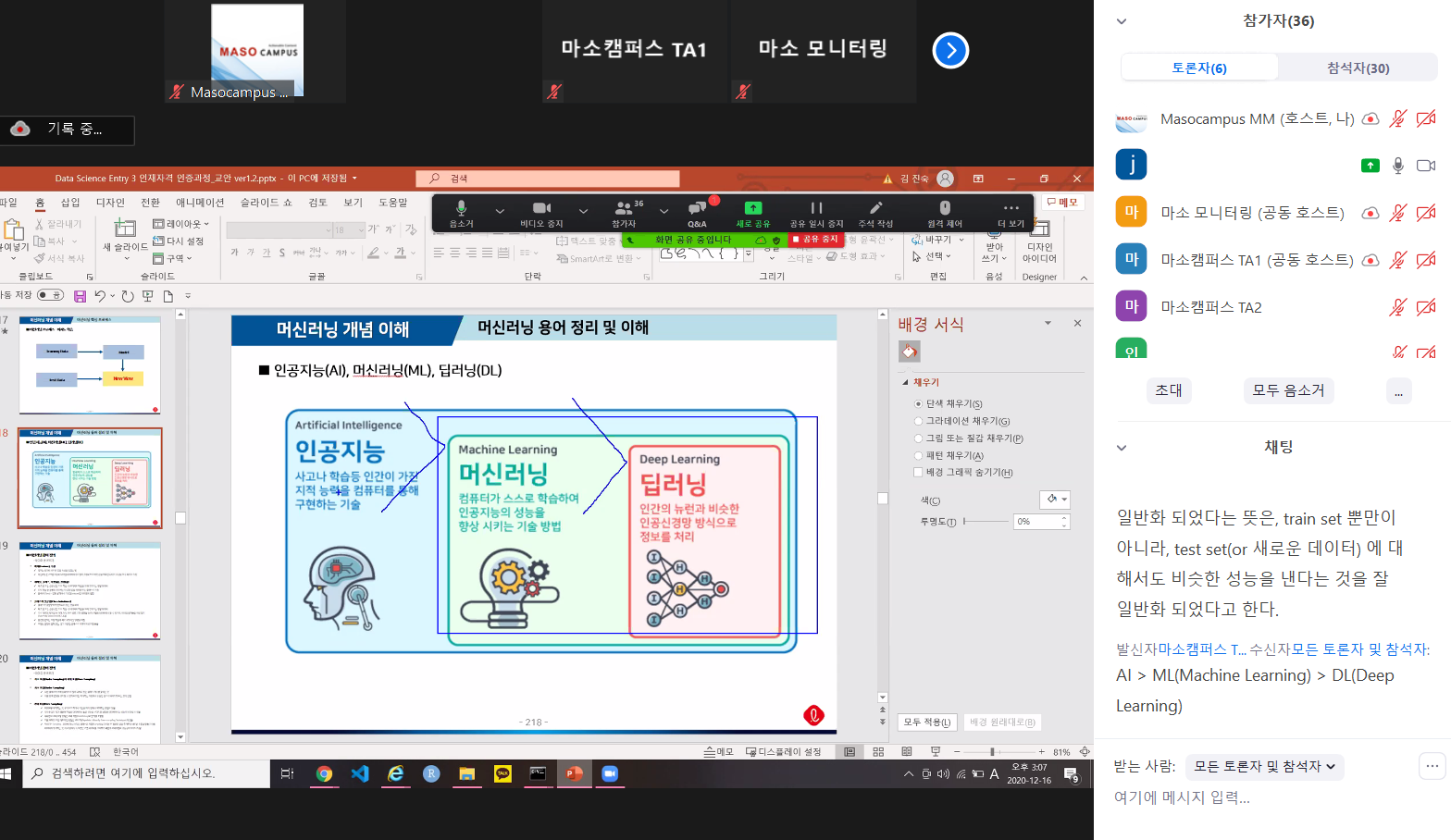Open Zoom app in Windows taskbar
Screen dimensions: 1451x840
610,774
